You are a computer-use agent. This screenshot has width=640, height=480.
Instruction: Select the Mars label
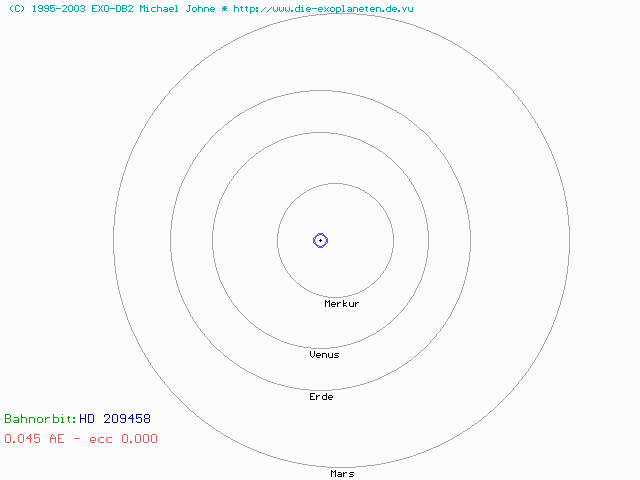(342, 474)
